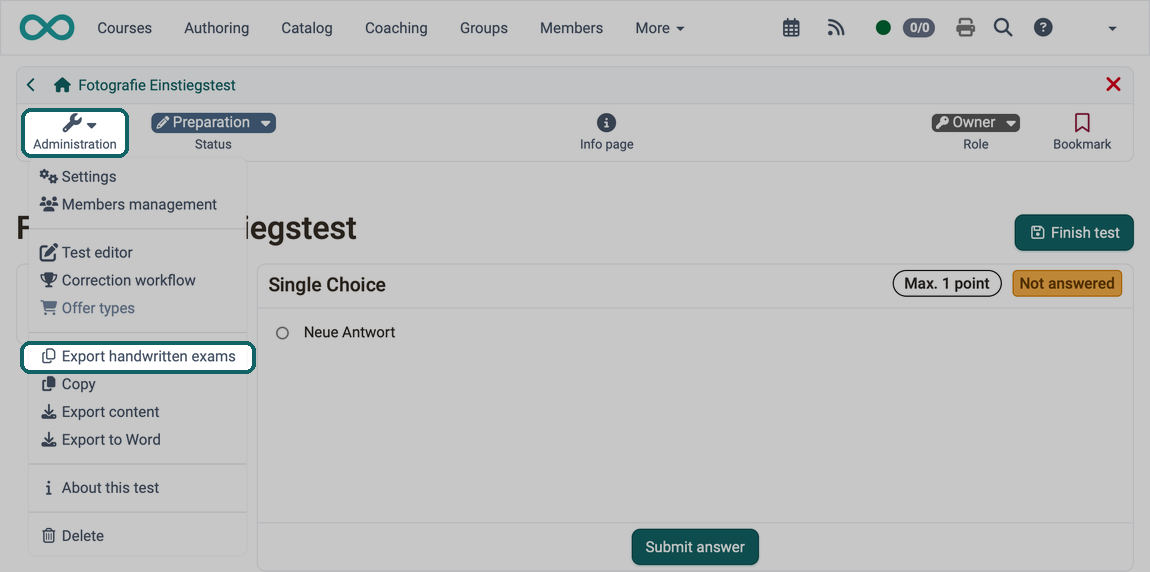This screenshot has height=572, width=1150.
Task: Bookmark this test with the Bookmark icon
Action: pyautogui.click(x=1082, y=122)
